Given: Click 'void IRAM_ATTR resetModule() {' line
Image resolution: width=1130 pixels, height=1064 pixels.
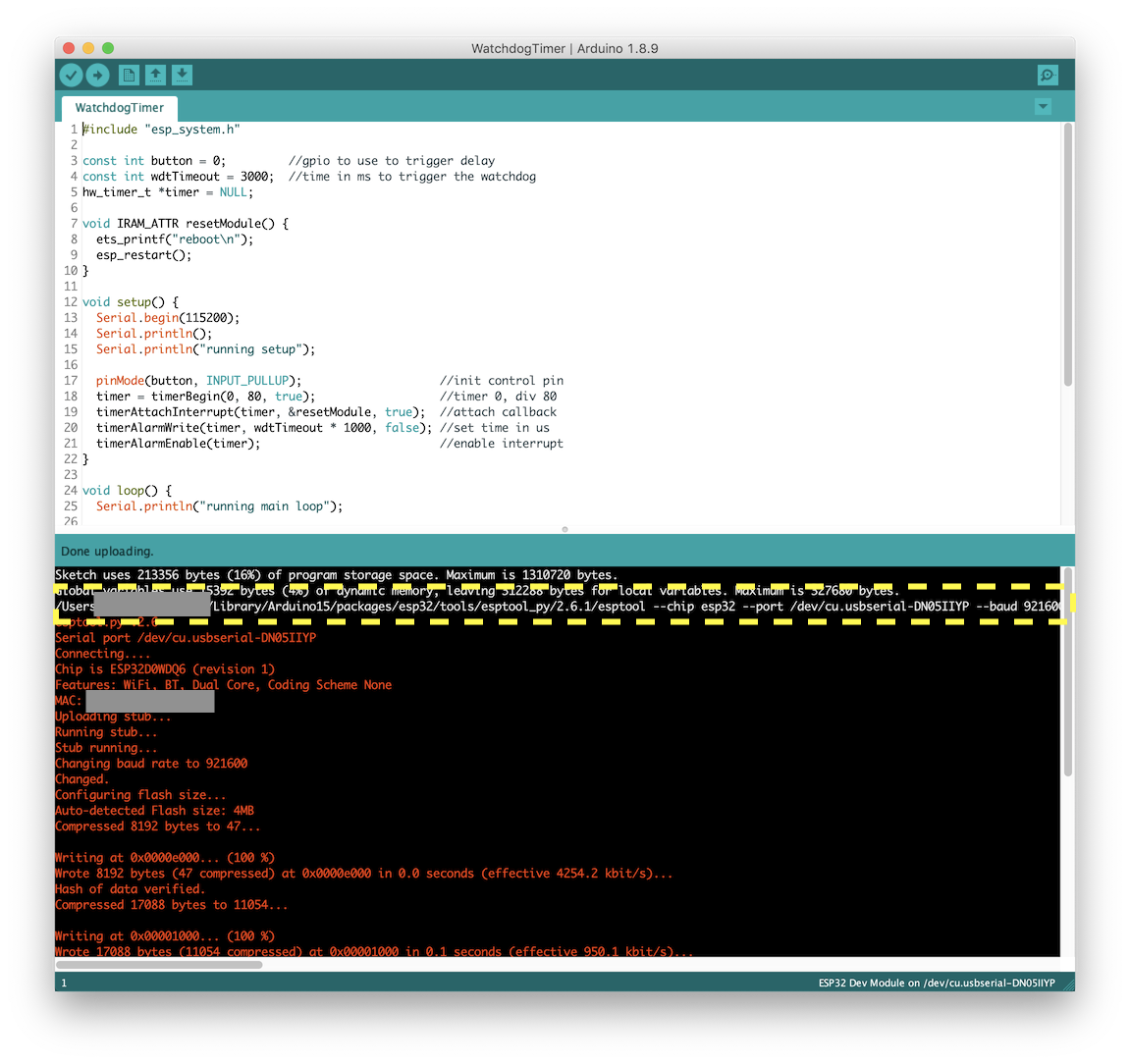Looking at the screenshot, I should point(186,224).
